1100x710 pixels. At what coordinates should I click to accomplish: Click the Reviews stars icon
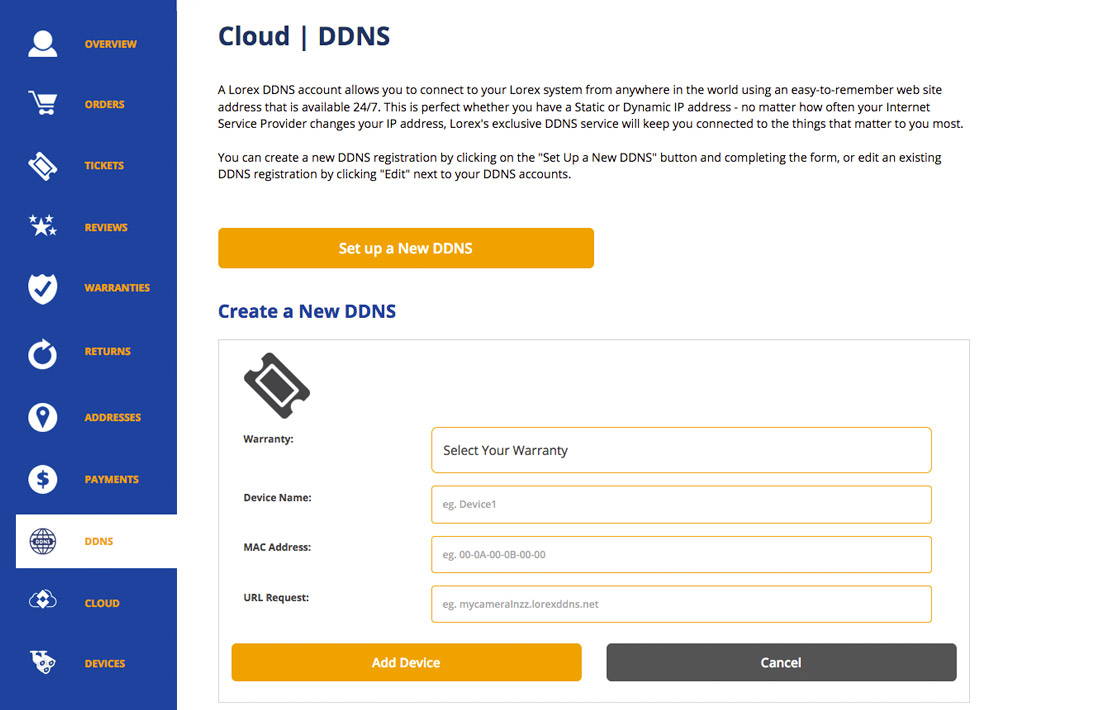[43, 225]
